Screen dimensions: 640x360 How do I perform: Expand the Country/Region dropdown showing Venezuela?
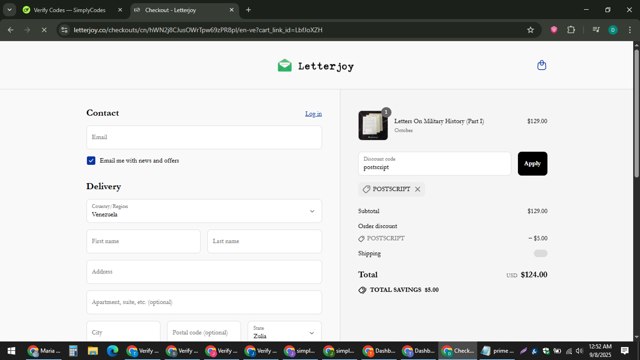204,211
